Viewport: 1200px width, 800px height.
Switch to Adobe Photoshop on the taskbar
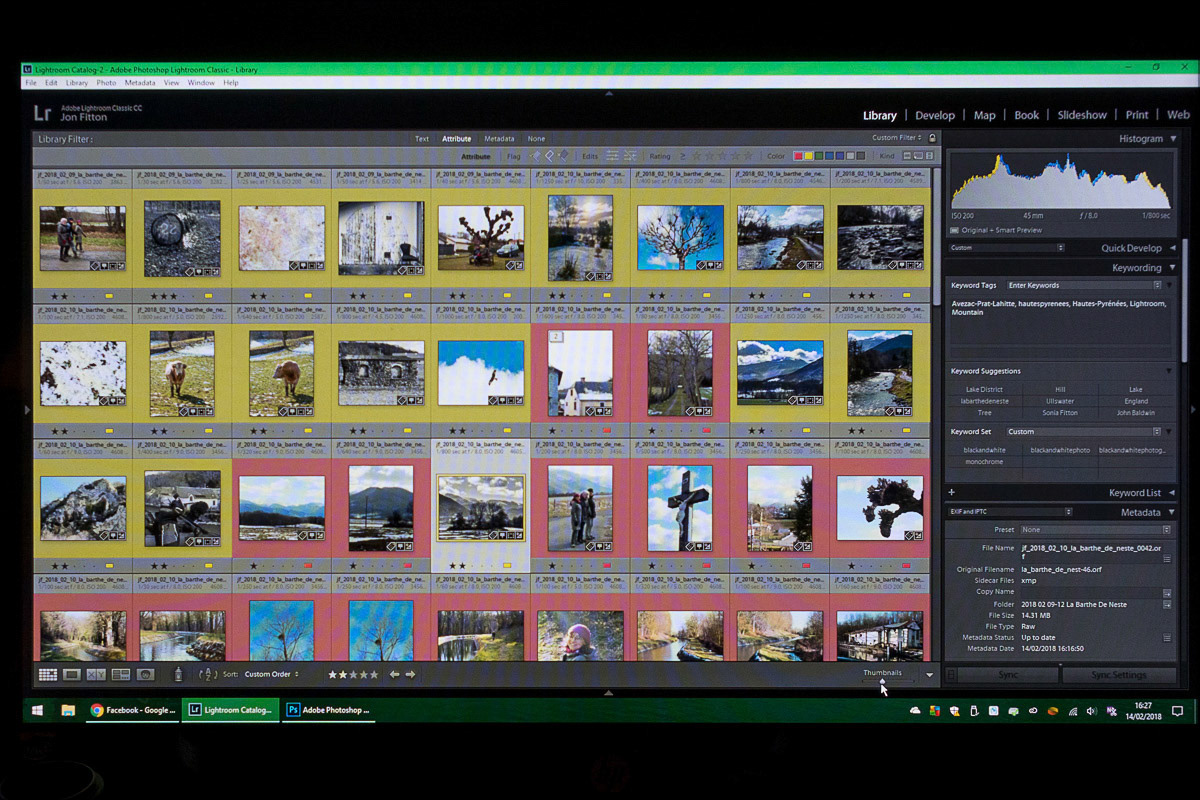(x=328, y=710)
